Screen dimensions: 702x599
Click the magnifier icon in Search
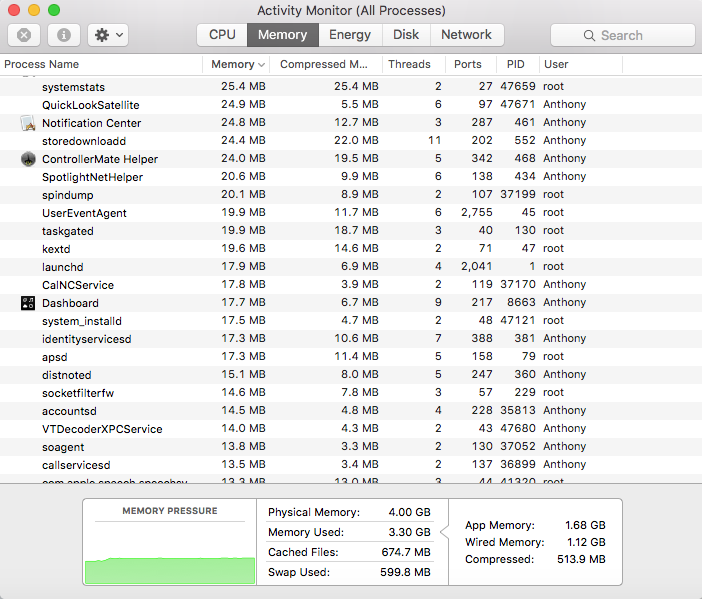(589, 35)
